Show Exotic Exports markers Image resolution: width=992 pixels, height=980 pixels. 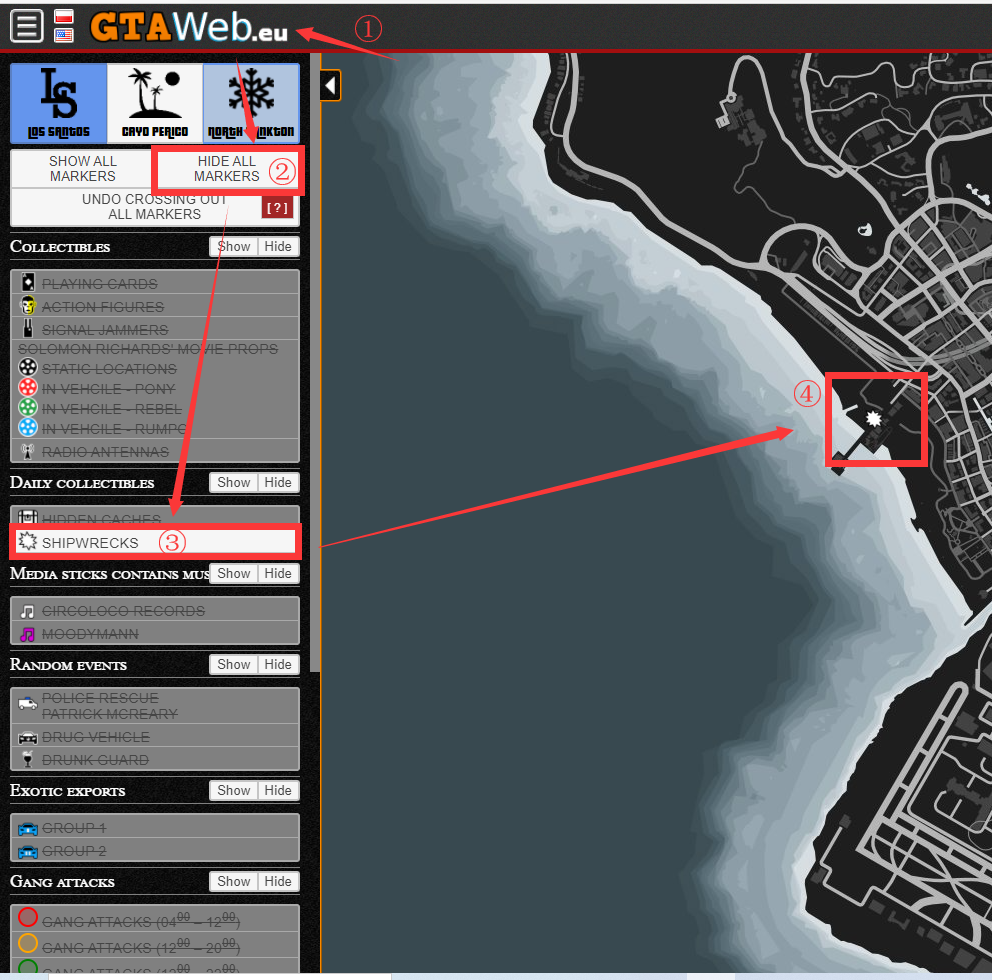[233, 790]
